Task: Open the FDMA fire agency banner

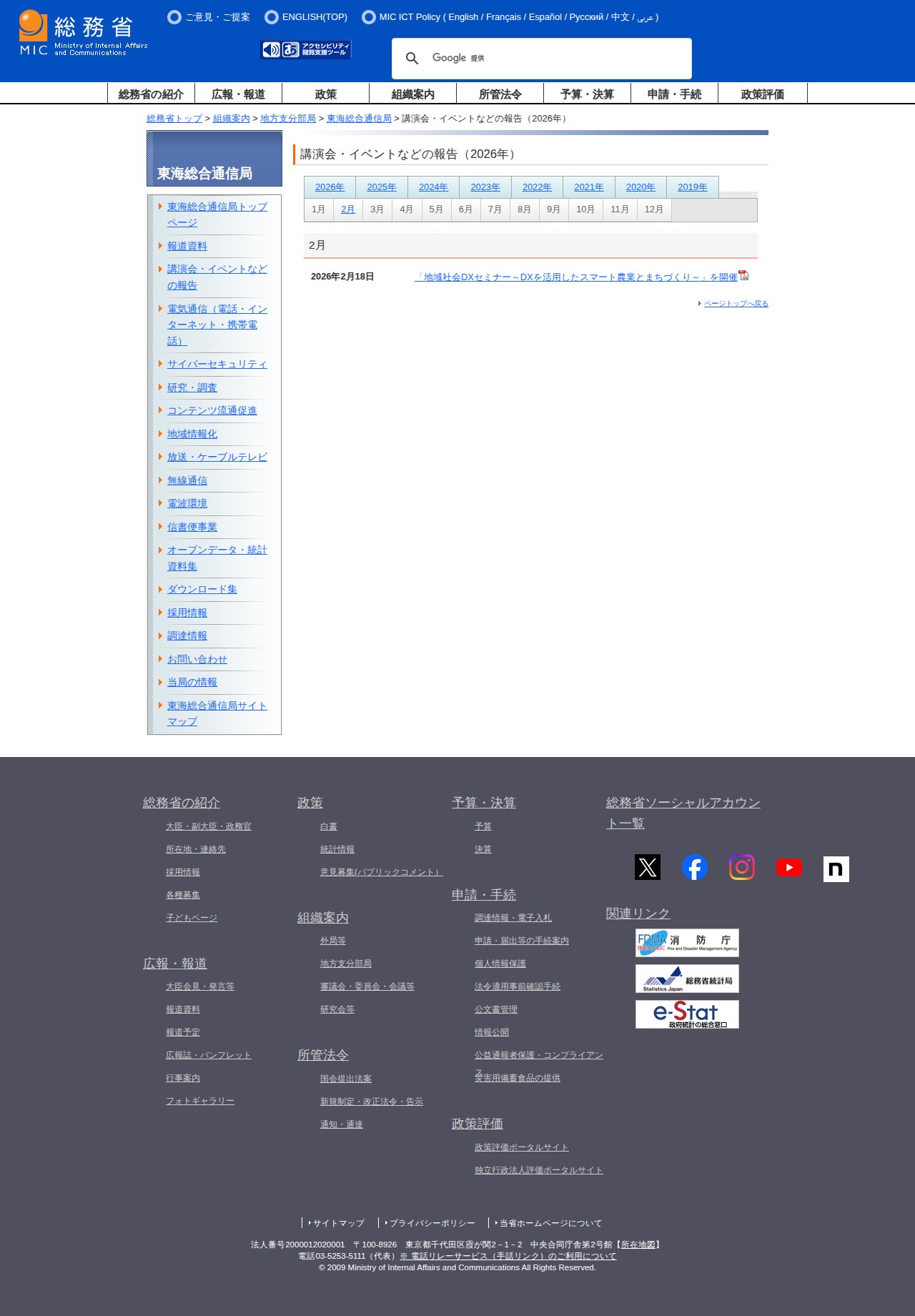Action: pyautogui.click(x=687, y=943)
